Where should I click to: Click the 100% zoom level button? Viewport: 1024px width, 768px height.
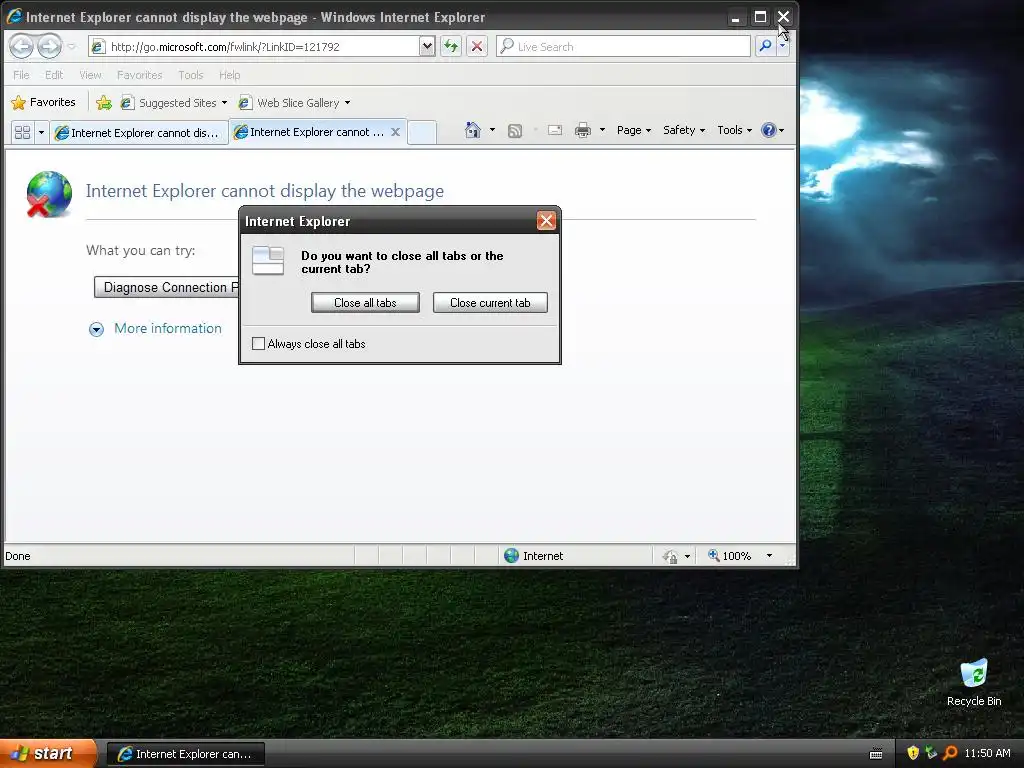(729, 556)
